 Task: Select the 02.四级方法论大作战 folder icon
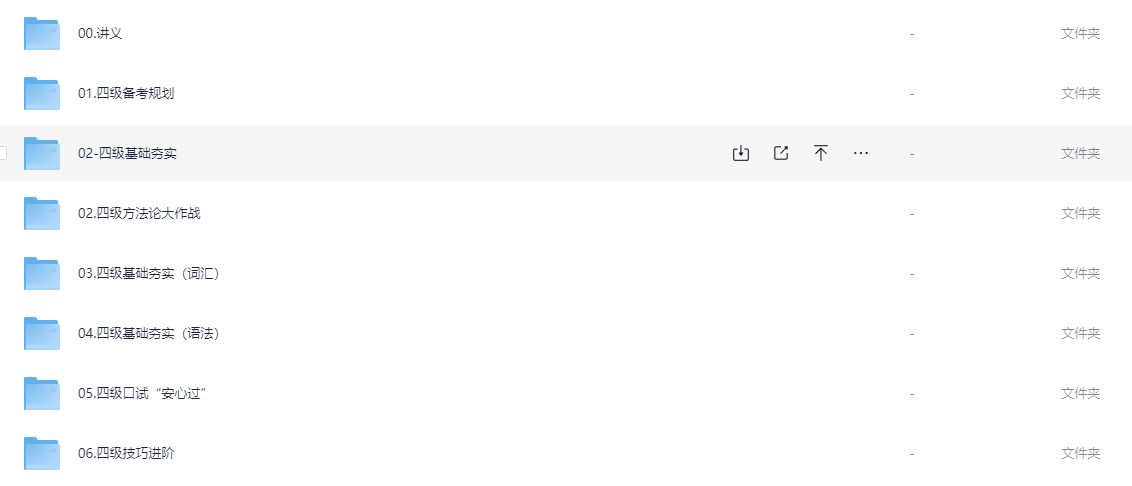(x=42, y=213)
